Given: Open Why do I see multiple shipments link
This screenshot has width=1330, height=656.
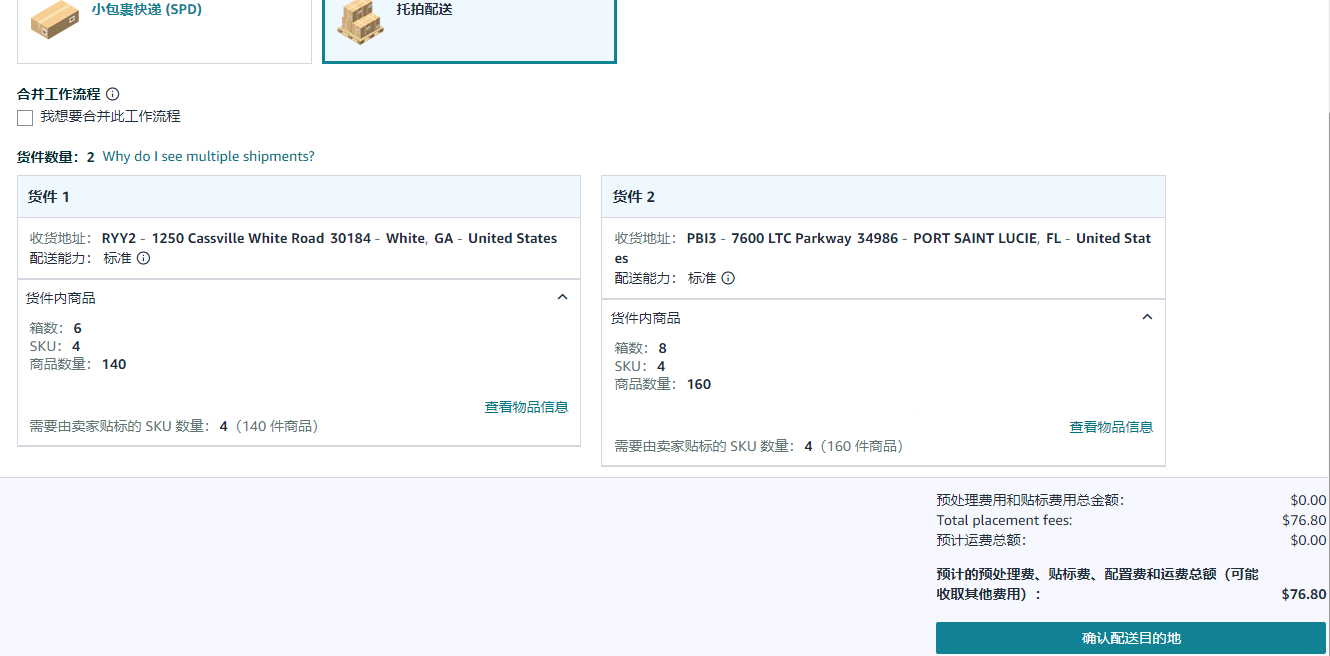Looking at the screenshot, I should (208, 157).
